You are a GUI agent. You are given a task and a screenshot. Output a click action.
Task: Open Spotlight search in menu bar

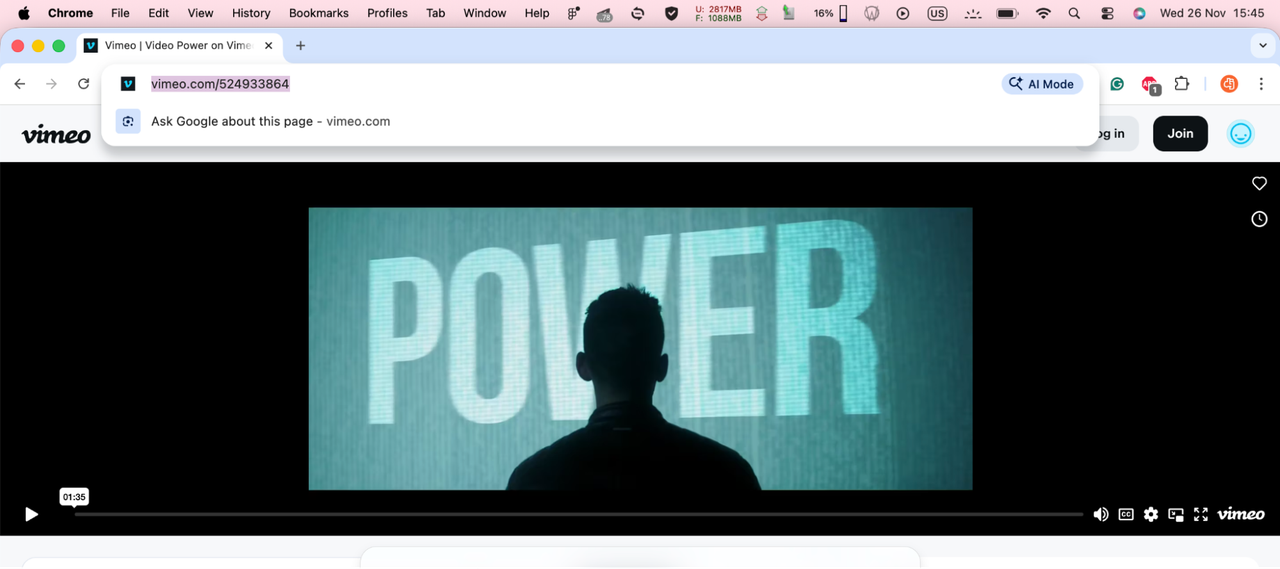point(1074,13)
